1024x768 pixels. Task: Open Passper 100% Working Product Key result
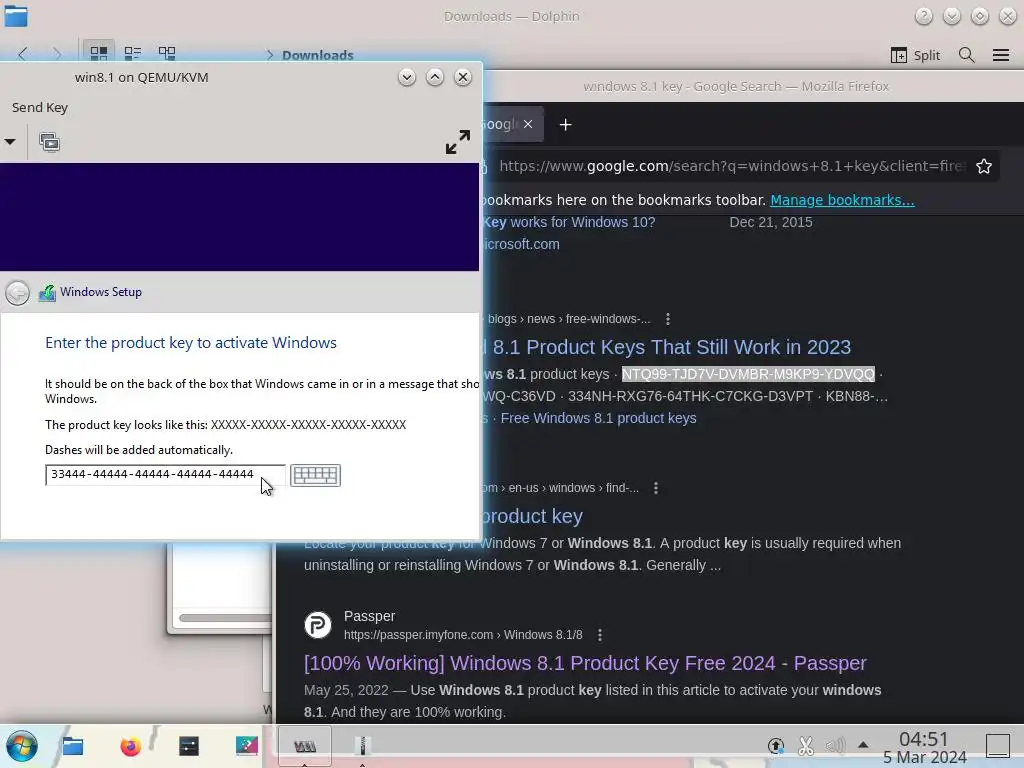tap(585, 663)
